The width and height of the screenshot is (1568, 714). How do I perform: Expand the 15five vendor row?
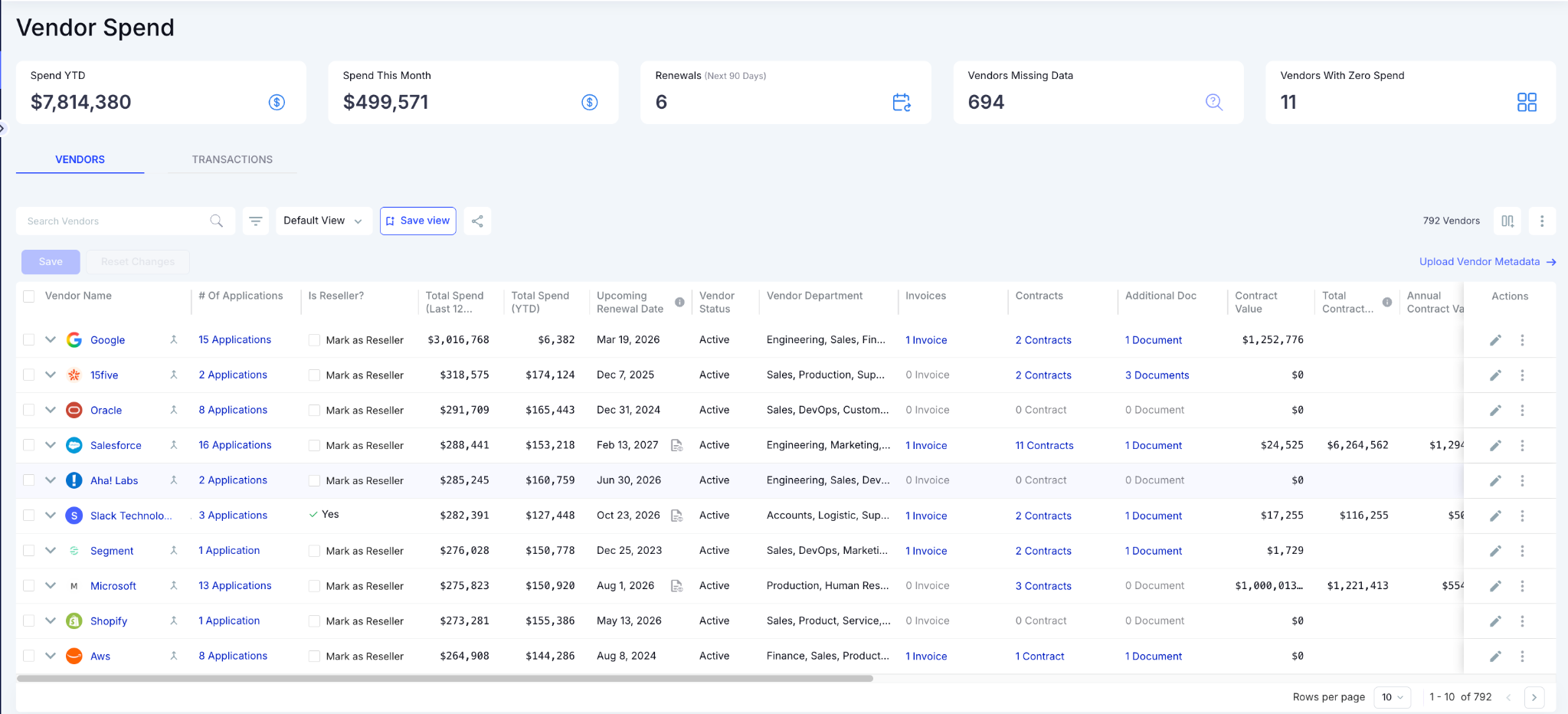pyautogui.click(x=51, y=375)
